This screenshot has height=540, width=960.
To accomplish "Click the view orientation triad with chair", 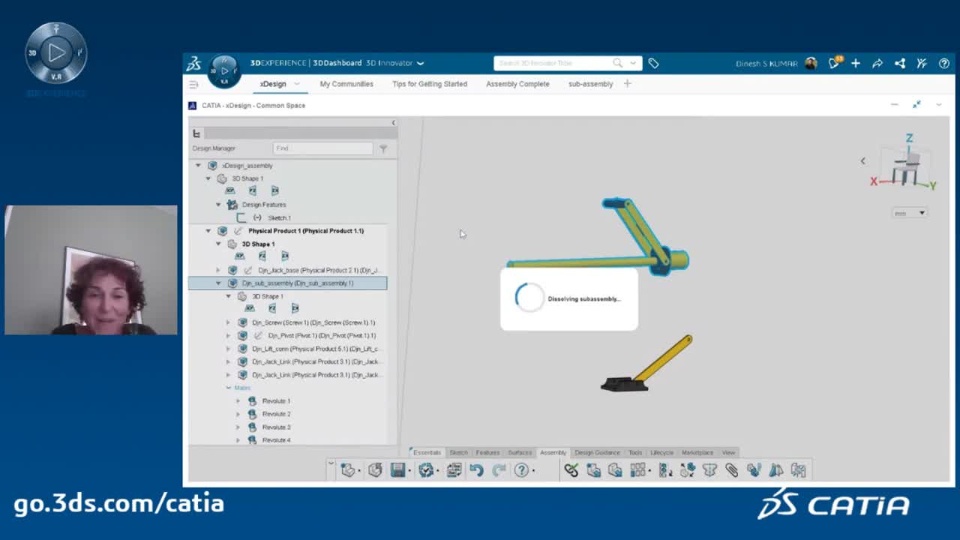I will (x=904, y=162).
